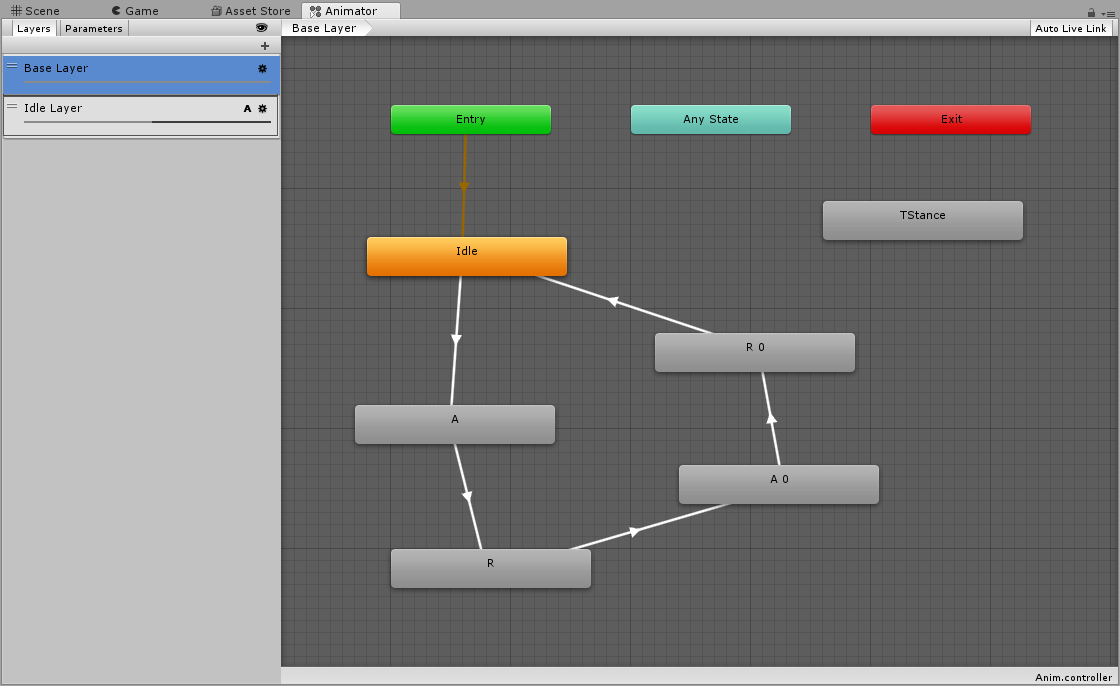This screenshot has height=686, width=1120.
Task: Toggle the Animator window lock icon
Action: (x=1091, y=12)
